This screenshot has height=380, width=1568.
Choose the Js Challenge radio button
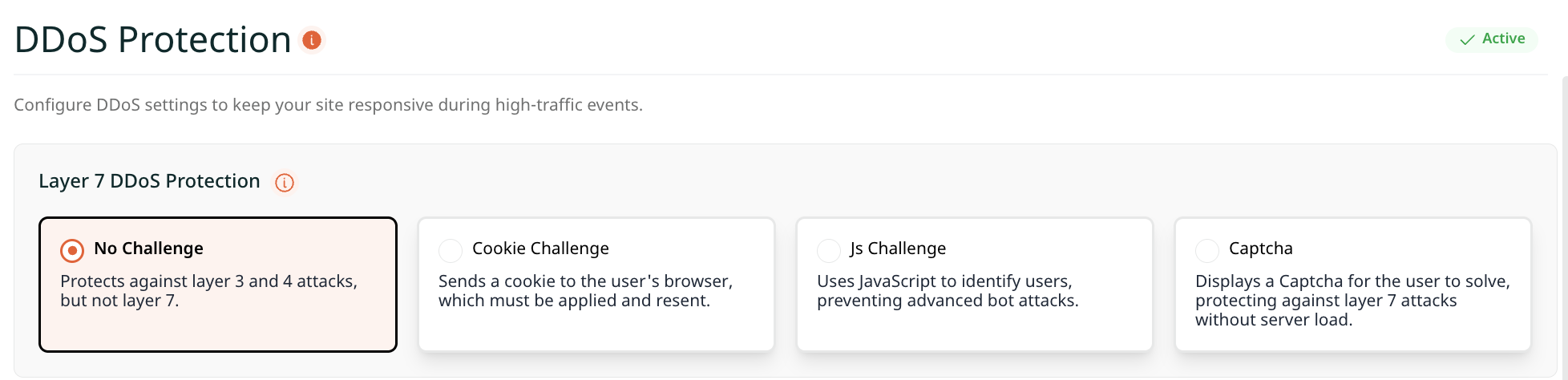(829, 251)
